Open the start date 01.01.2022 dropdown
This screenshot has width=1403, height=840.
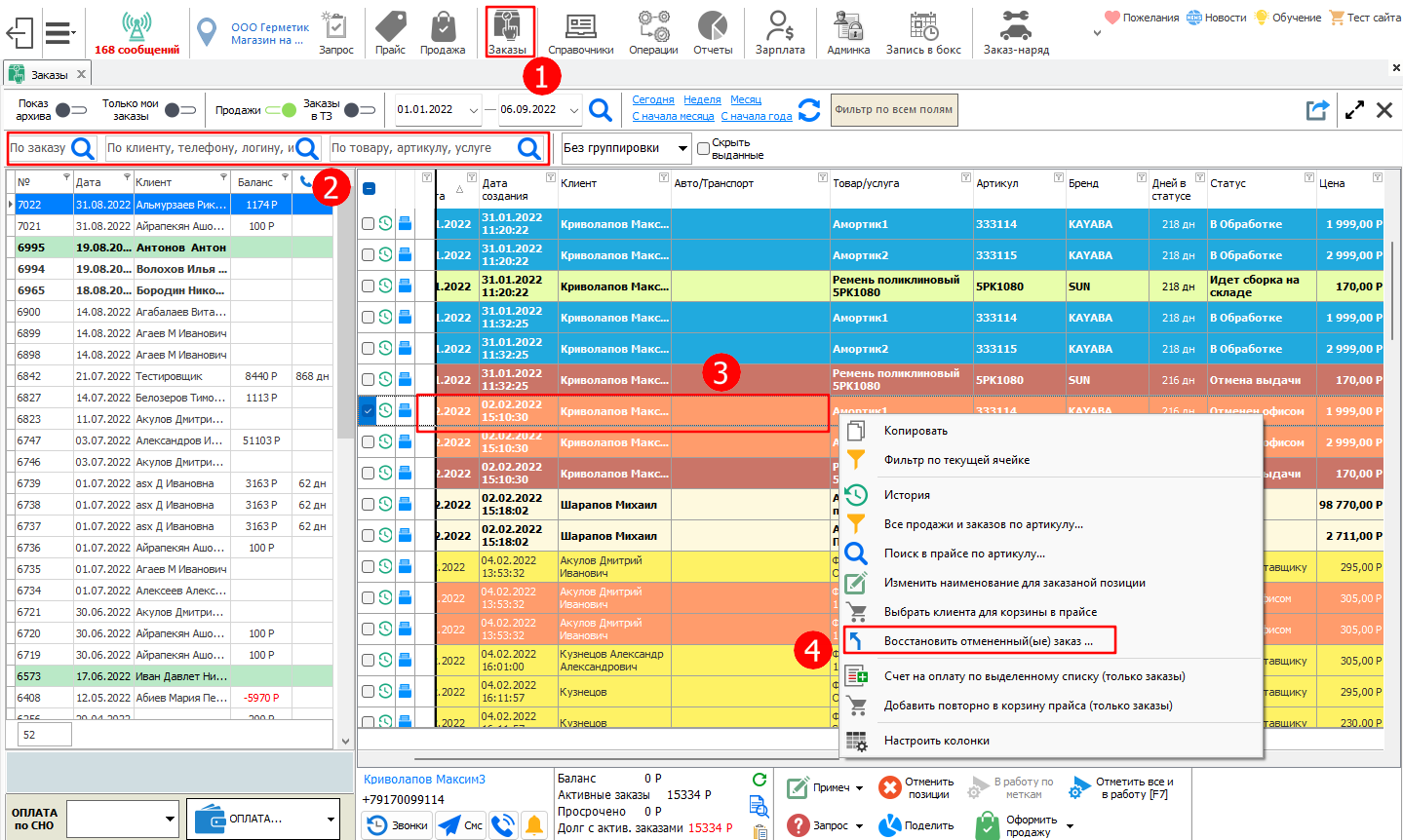[474, 110]
